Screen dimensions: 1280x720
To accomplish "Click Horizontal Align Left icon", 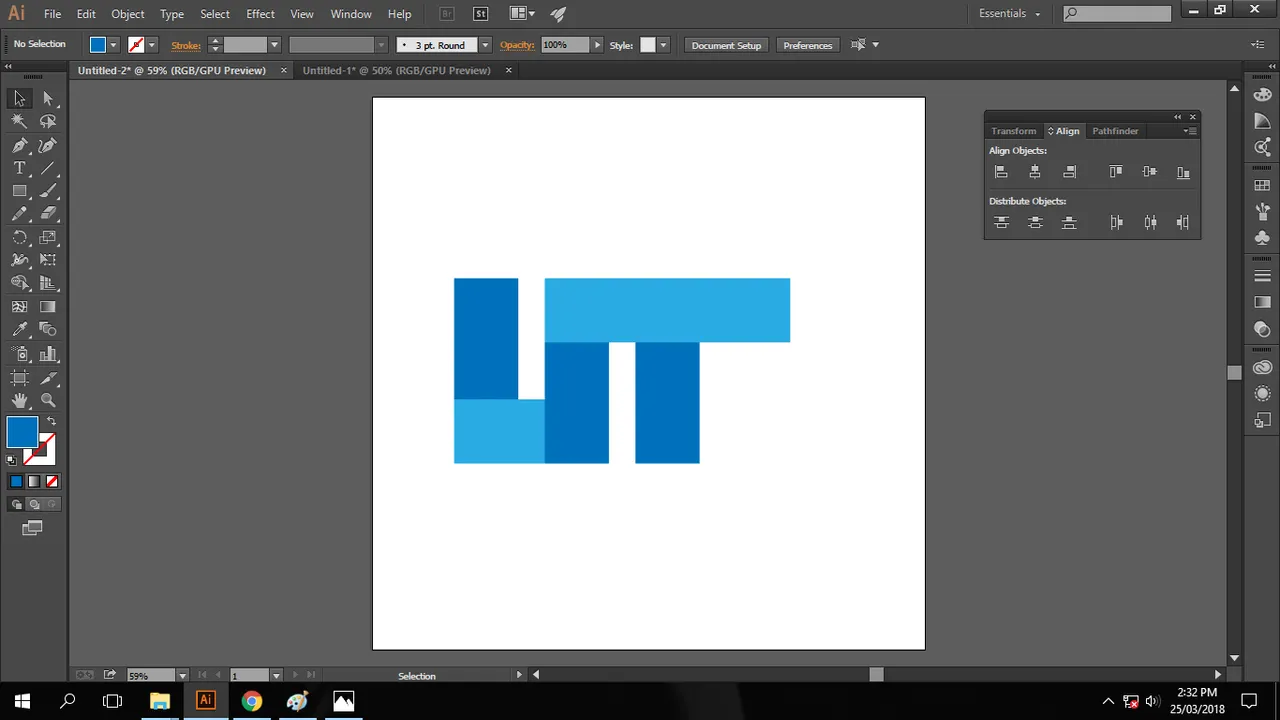I will click(1001, 172).
